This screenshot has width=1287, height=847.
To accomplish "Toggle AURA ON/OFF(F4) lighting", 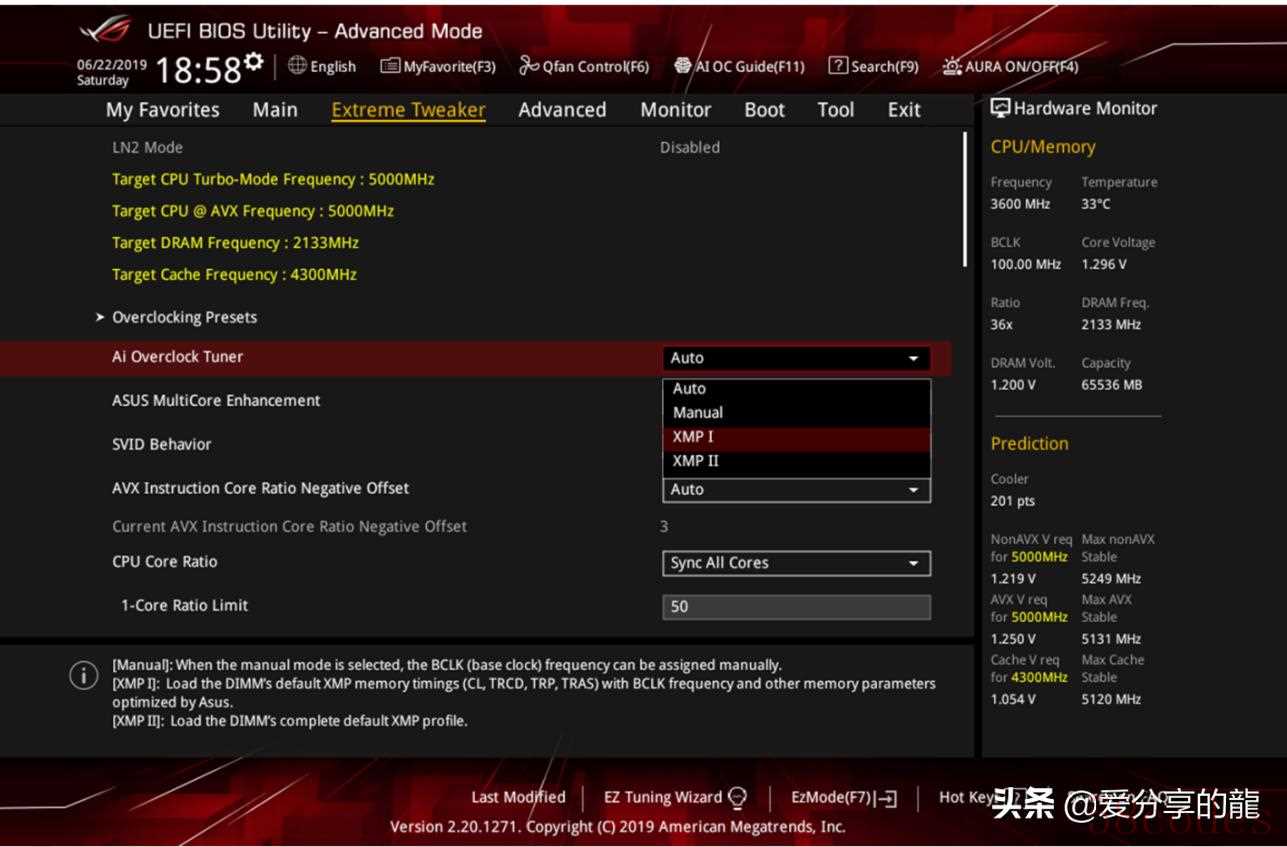I will tap(1011, 66).
